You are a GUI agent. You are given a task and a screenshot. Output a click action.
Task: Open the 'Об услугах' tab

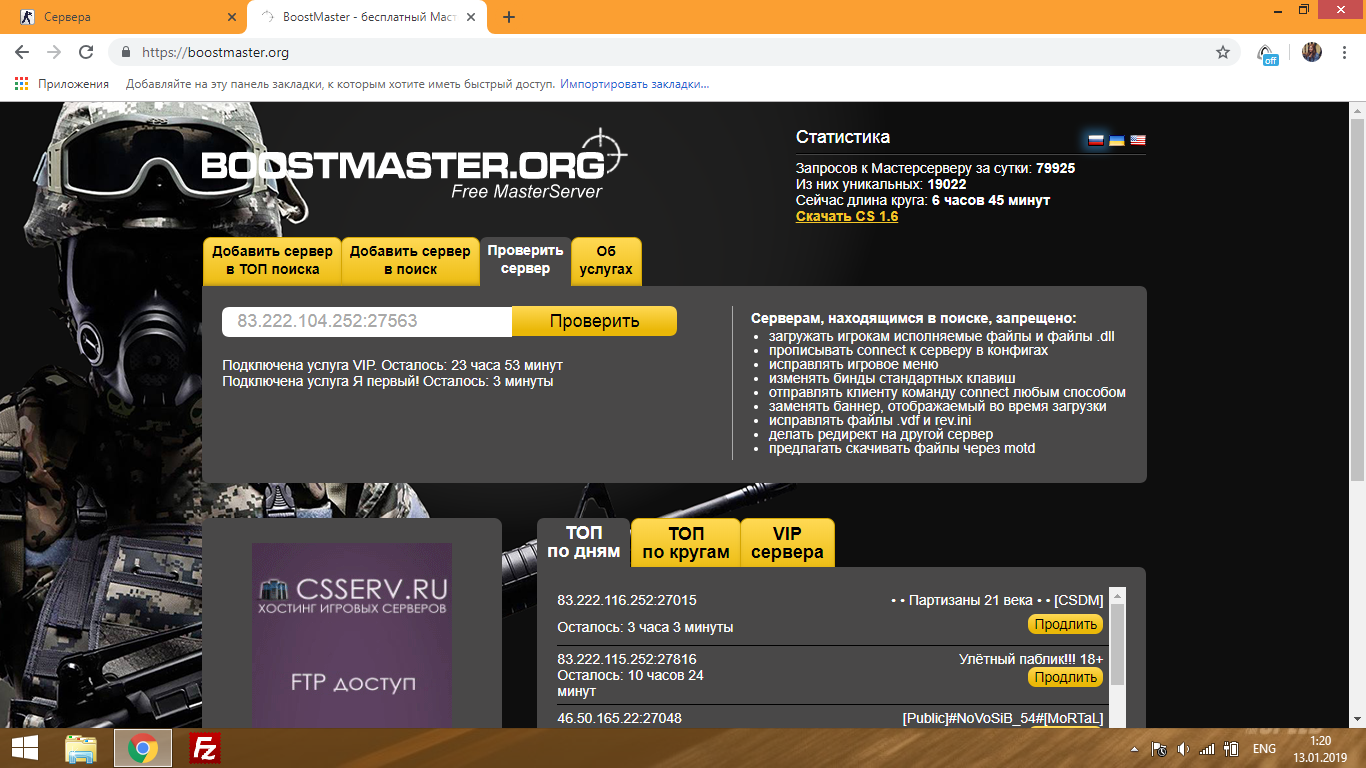[606, 260]
